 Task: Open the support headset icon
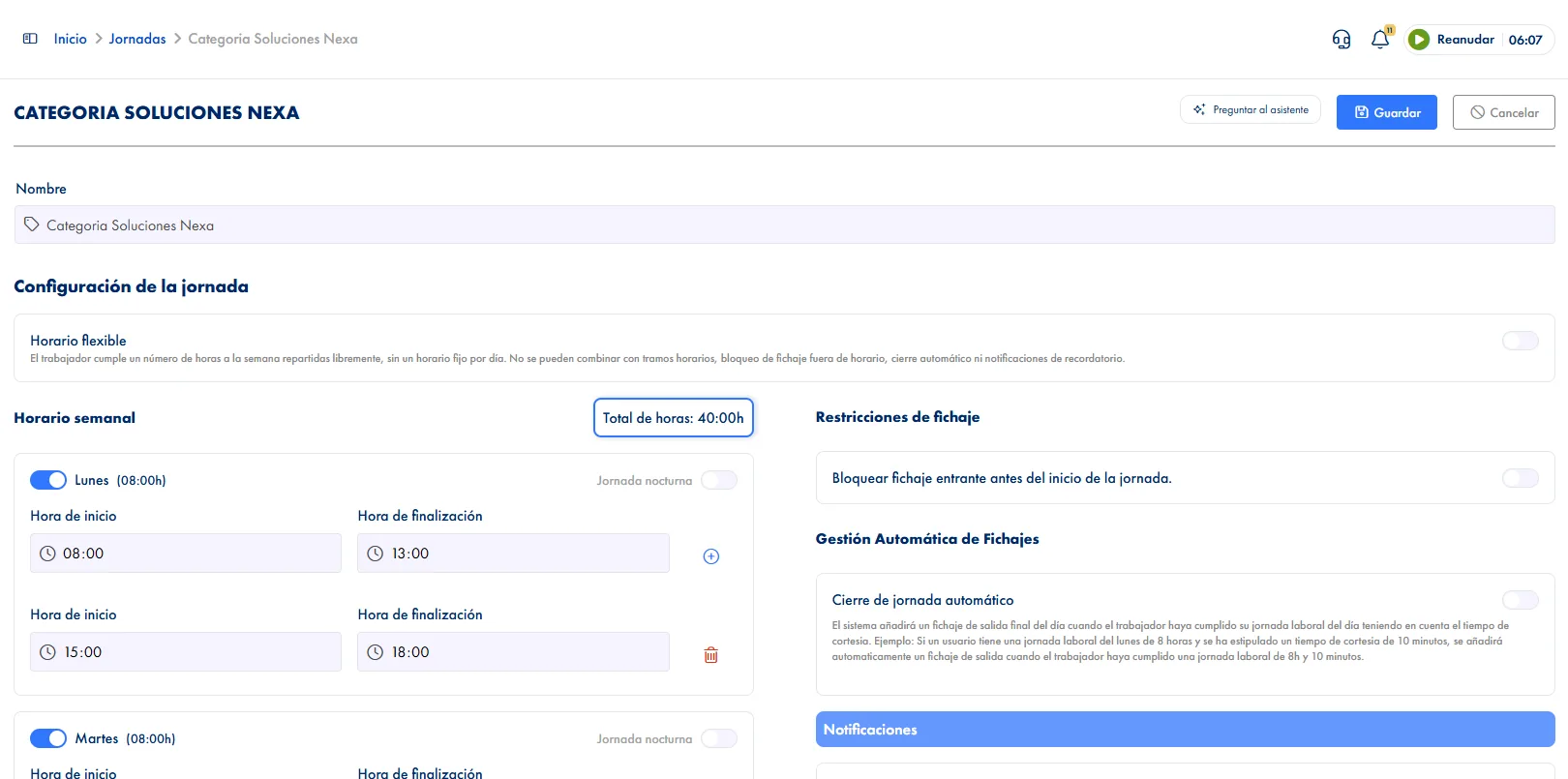tap(1342, 40)
